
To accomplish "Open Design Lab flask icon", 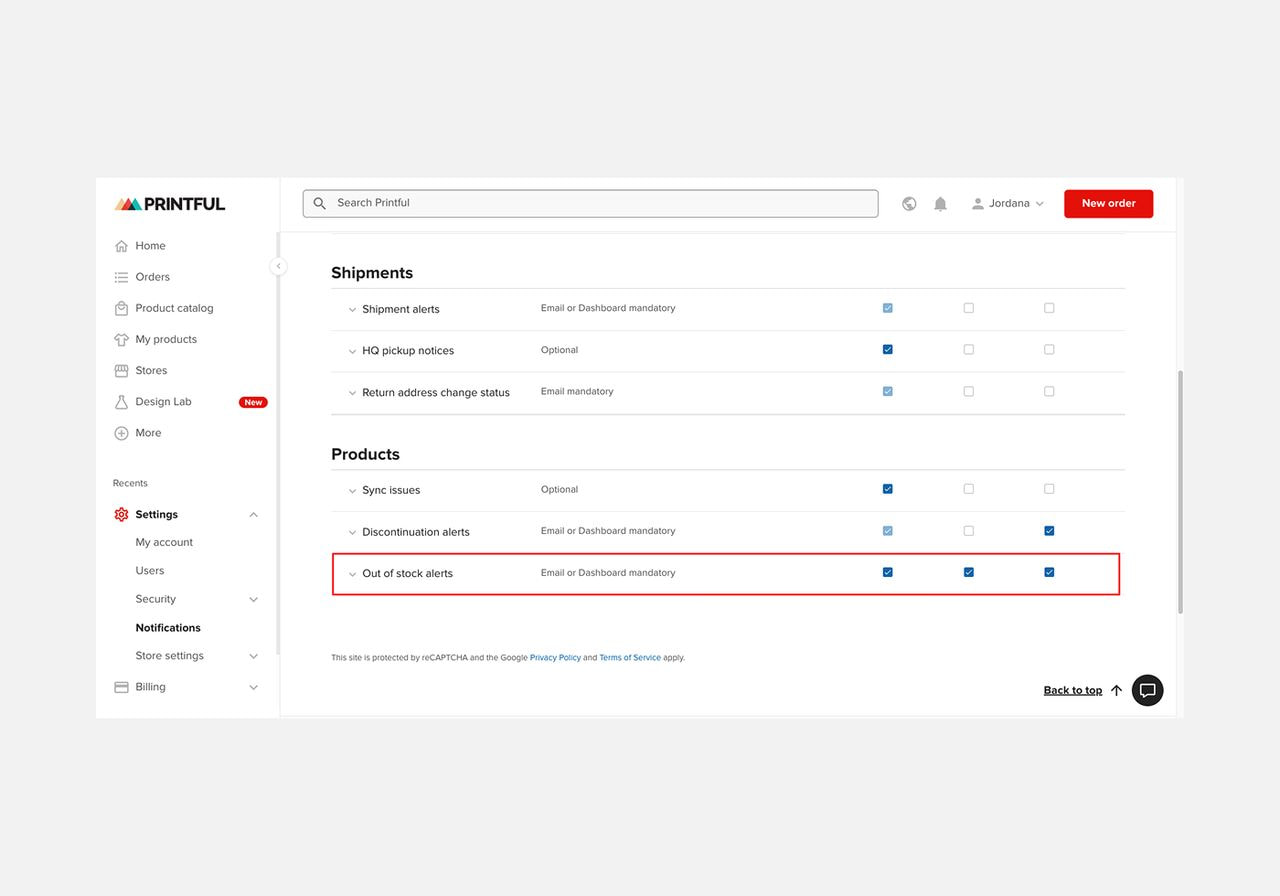I will point(121,402).
